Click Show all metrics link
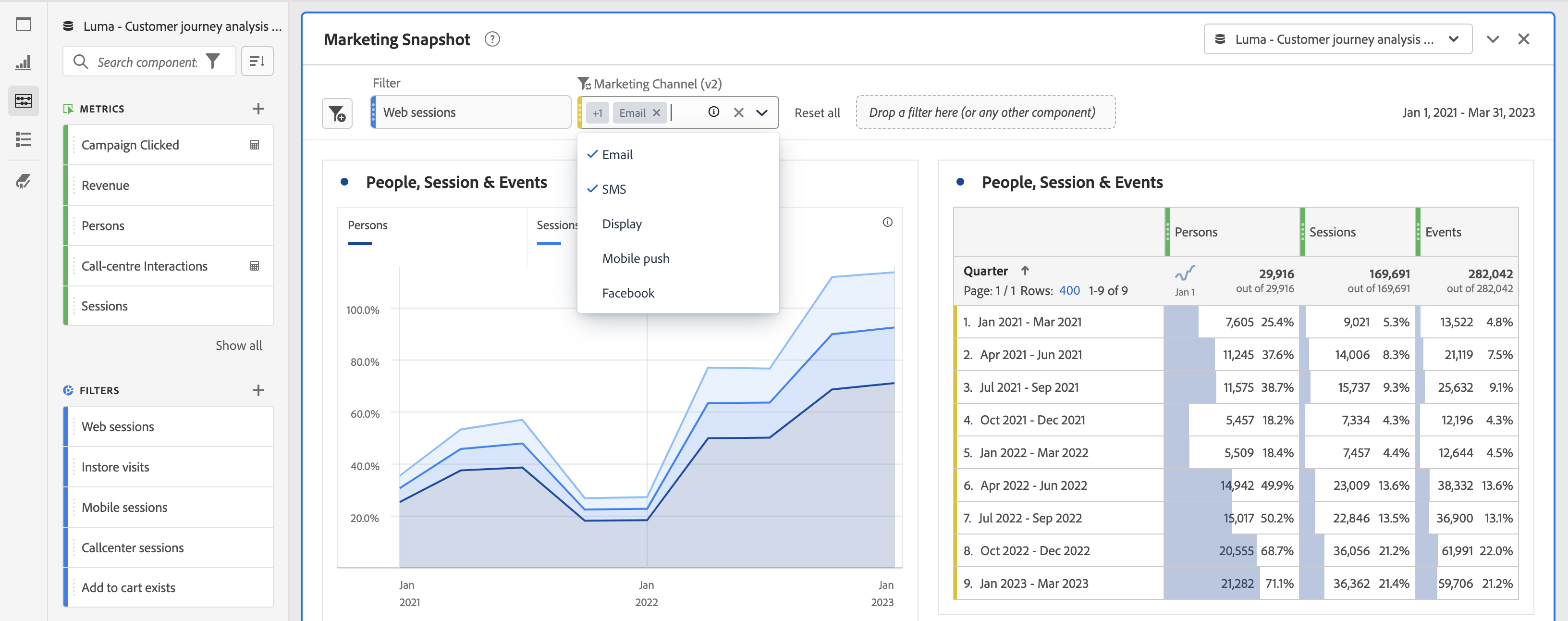 click(239, 346)
